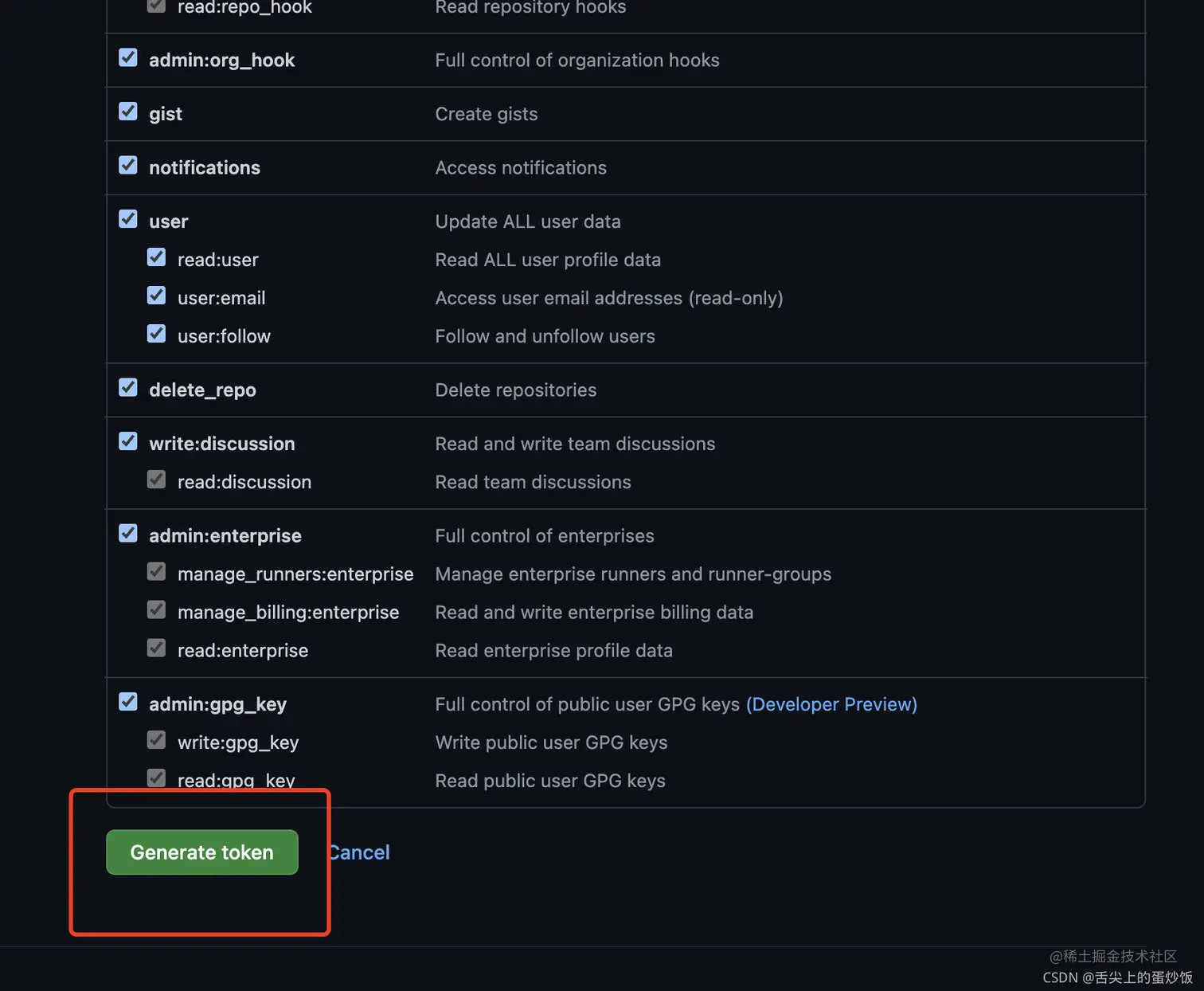Click the user:email label
Image resolution: width=1204 pixels, height=991 pixels.
pyautogui.click(x=221, y=298)
